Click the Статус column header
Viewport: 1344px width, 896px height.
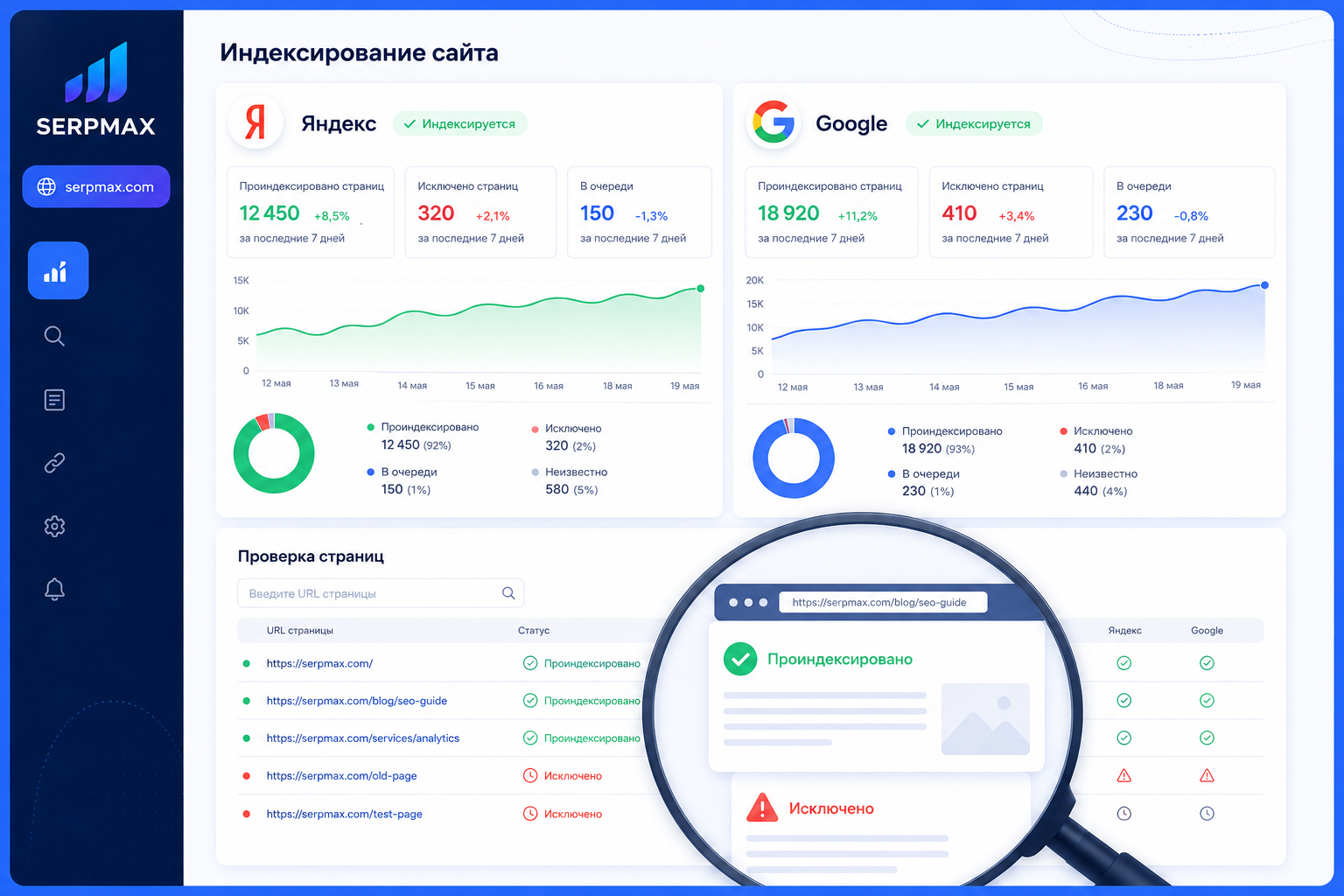(534, 630)
